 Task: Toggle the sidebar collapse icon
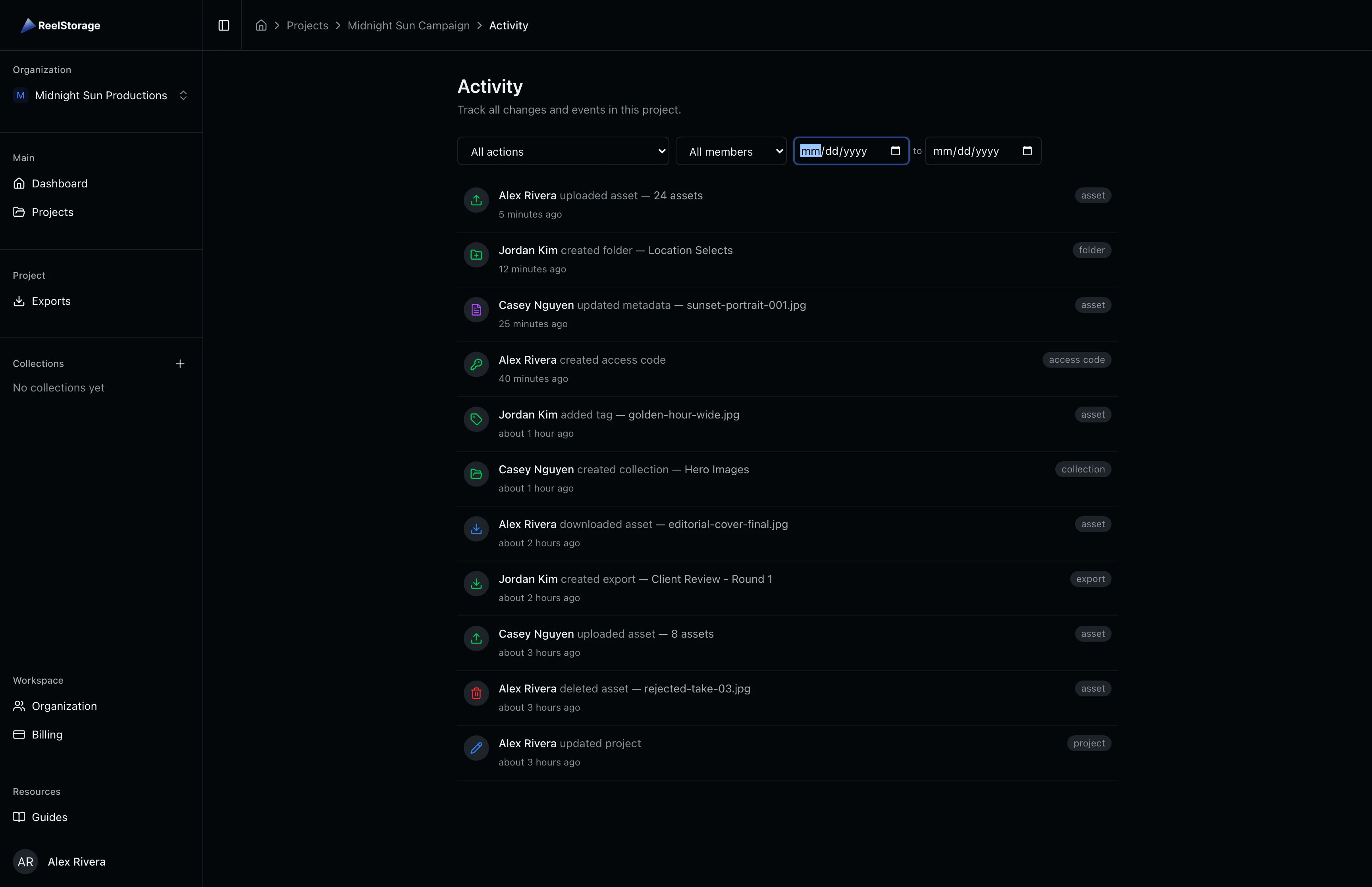point(224,25)
